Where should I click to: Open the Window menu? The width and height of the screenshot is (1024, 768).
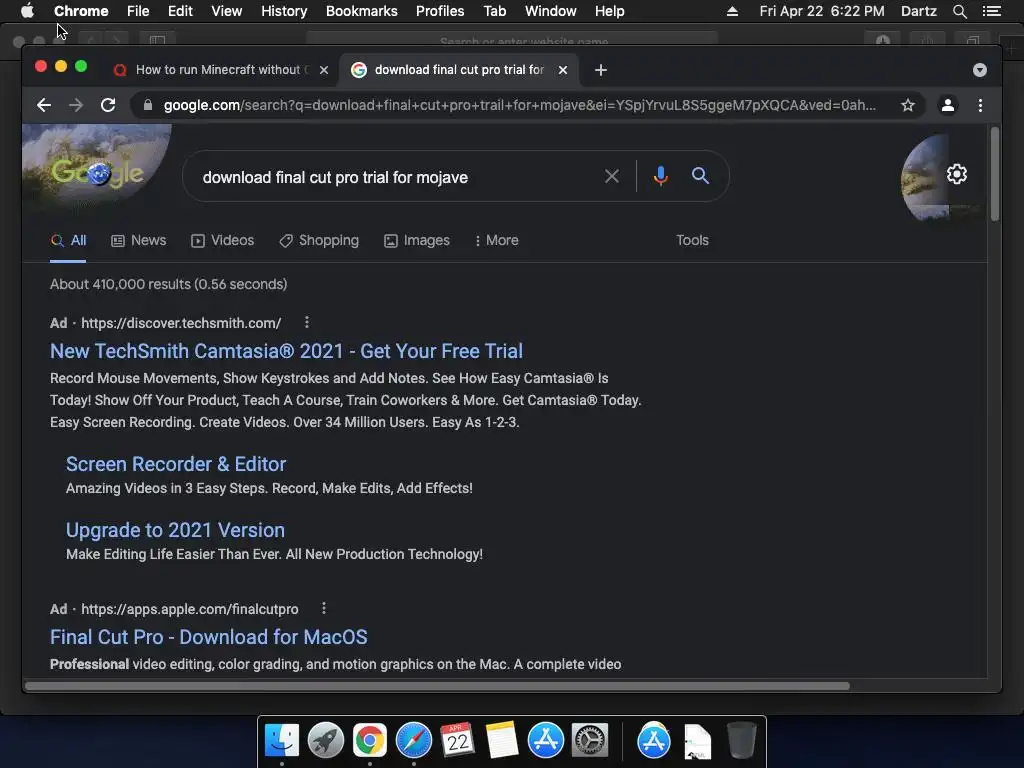(x=551, y=11)
